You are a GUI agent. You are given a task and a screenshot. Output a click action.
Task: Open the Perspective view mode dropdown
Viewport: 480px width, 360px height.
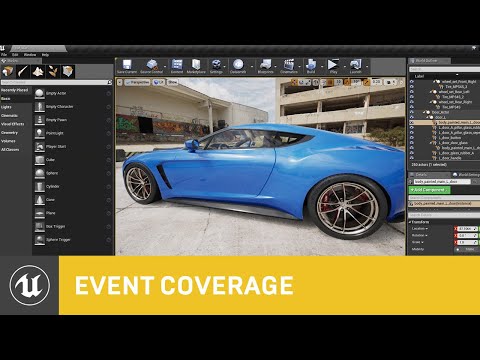137,82
